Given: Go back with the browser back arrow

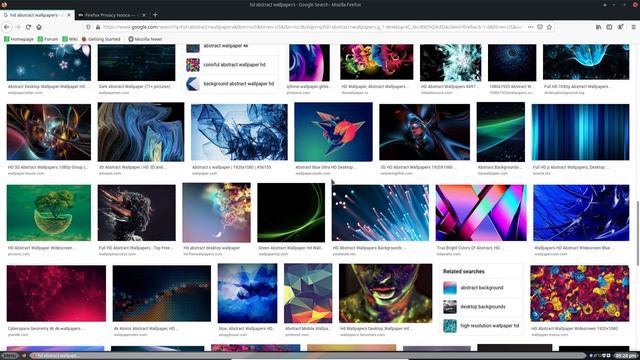Looking at the screenshot, I should point(7,27).
